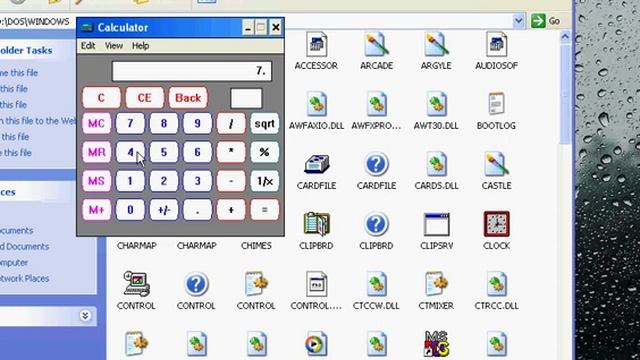Open the Edit menu in Calculator
Image resolution: width=640 pixels, height=360 pixels.
click(x=88, y=46)
